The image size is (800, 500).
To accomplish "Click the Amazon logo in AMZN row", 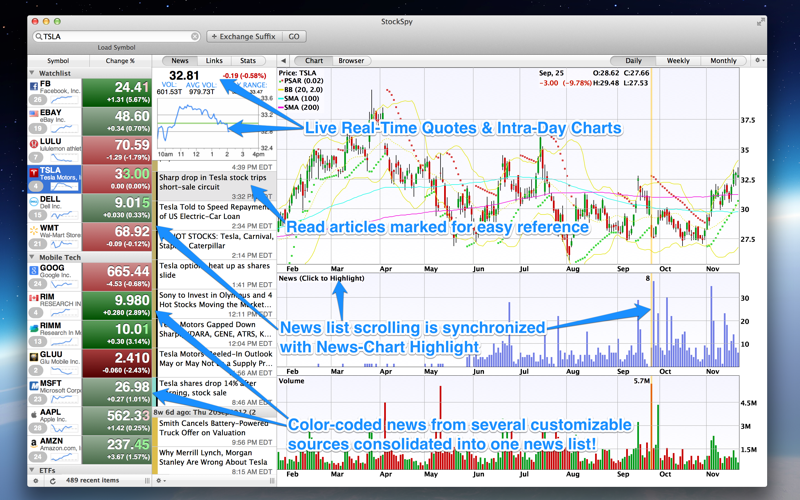I will point(34,443).
